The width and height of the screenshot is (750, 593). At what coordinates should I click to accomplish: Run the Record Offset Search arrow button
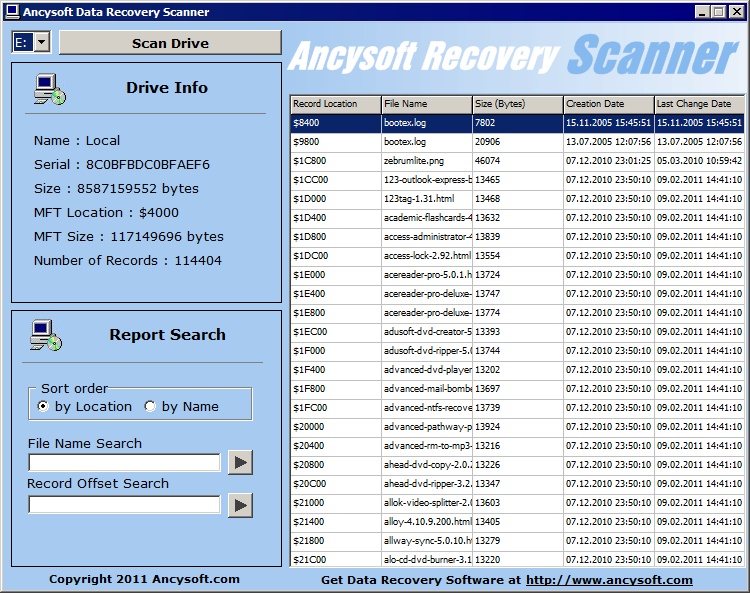[x=240, y=505]
